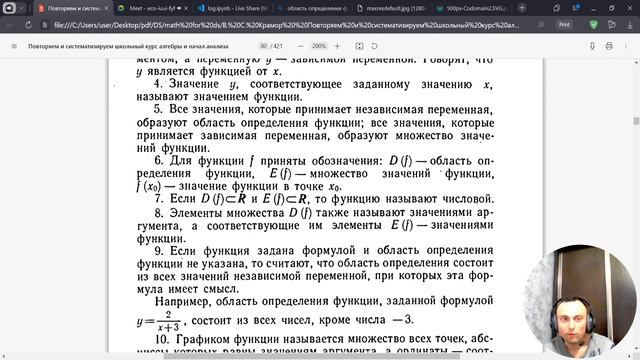Click the speaker webcam overlay
Image resolution: width=640 pixels, height=360 pixels.
tap(579, 301)
